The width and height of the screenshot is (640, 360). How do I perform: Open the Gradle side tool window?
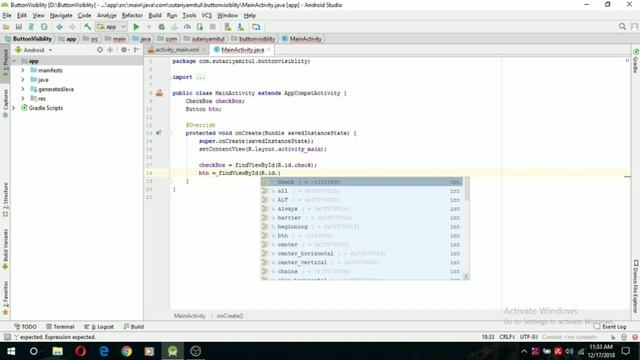[636, 61]
